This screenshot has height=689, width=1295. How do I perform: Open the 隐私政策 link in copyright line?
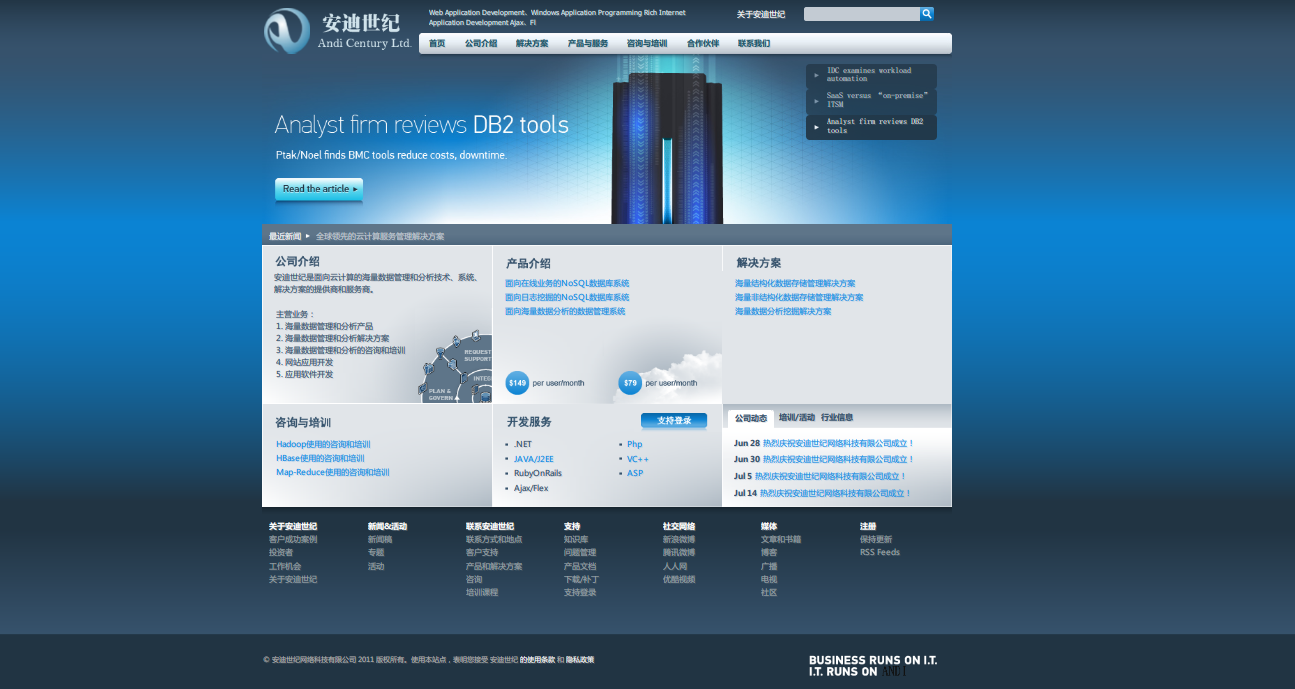tap(580, 660)
